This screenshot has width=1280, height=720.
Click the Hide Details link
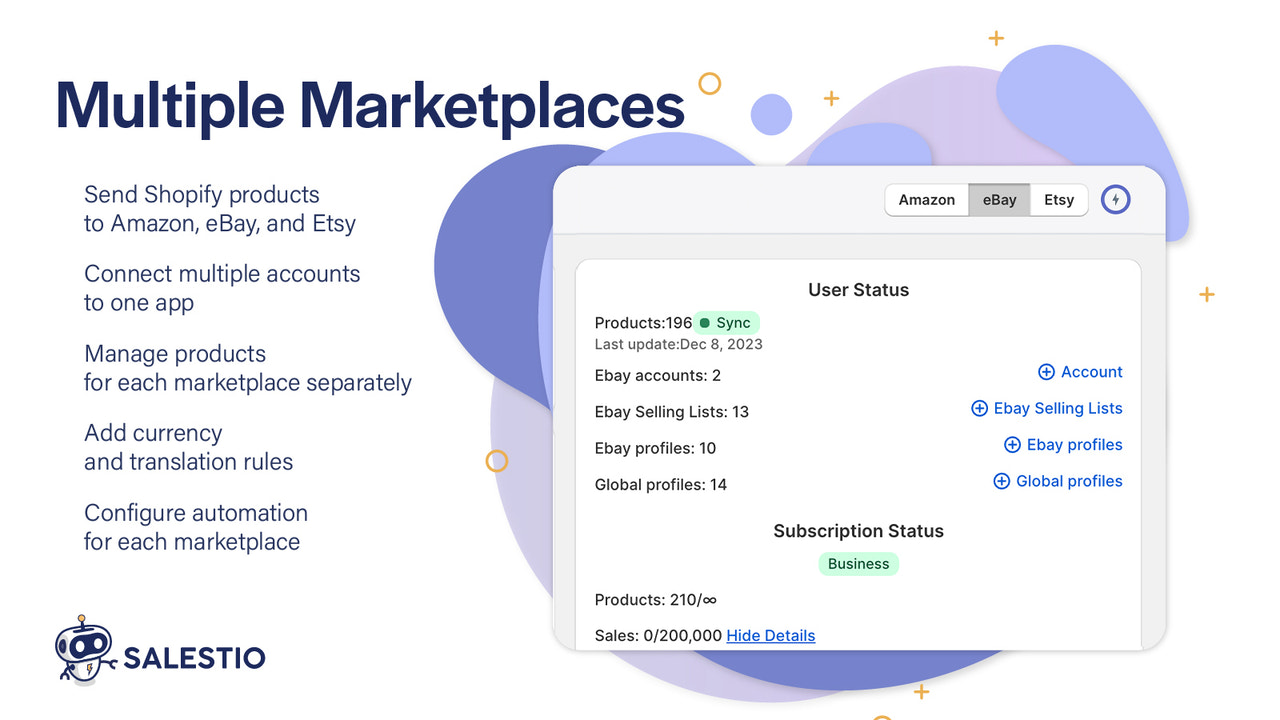[x=770, y=635]
